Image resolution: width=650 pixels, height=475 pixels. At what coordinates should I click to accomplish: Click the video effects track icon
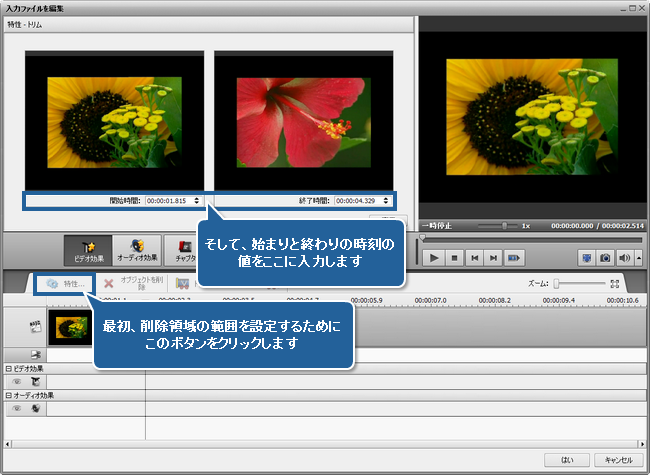click(36, 382)
